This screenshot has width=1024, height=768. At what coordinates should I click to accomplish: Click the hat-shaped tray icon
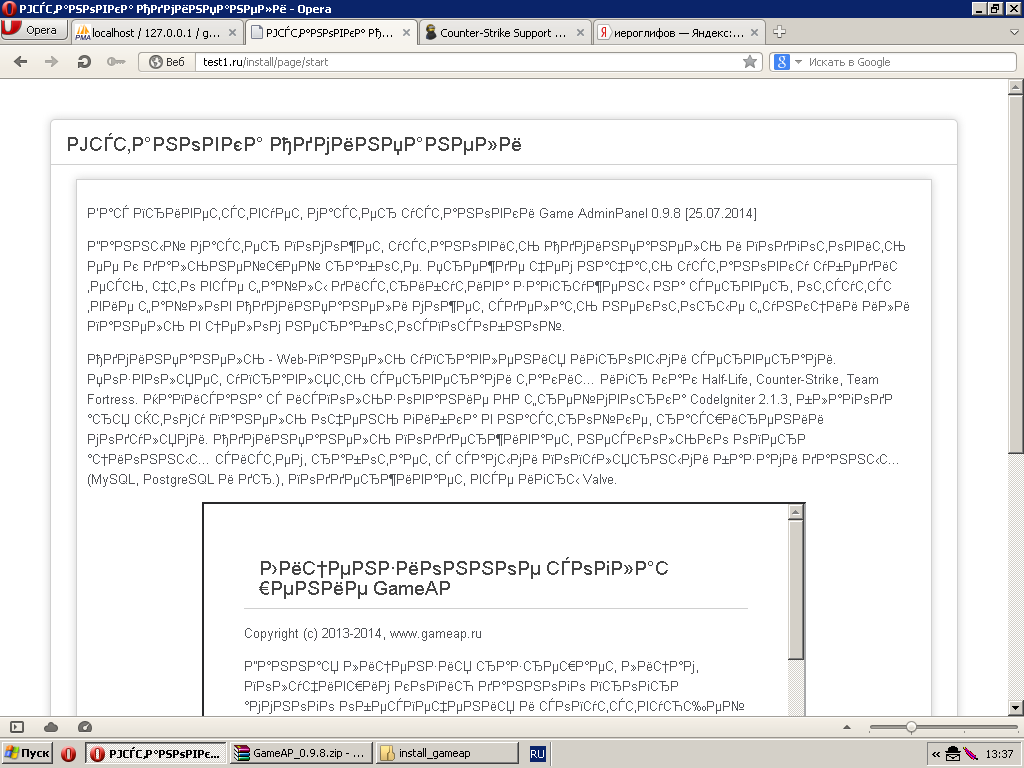[x=953, y=754]
